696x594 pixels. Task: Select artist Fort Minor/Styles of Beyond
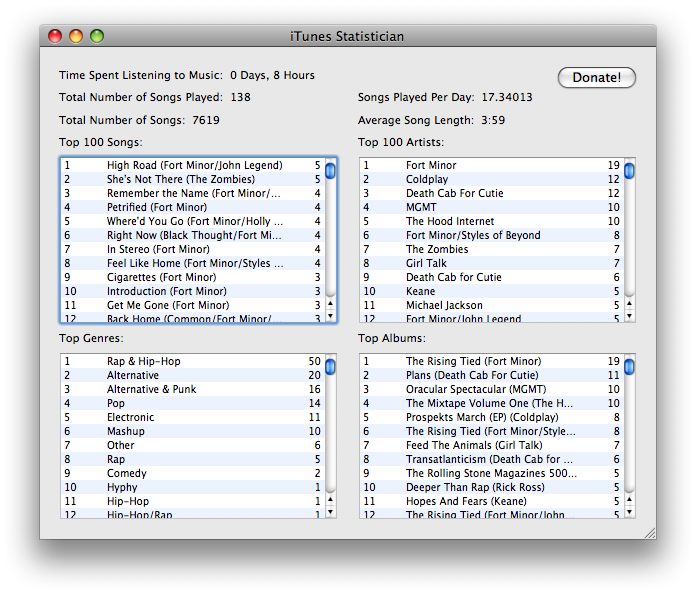coord(492,235)
